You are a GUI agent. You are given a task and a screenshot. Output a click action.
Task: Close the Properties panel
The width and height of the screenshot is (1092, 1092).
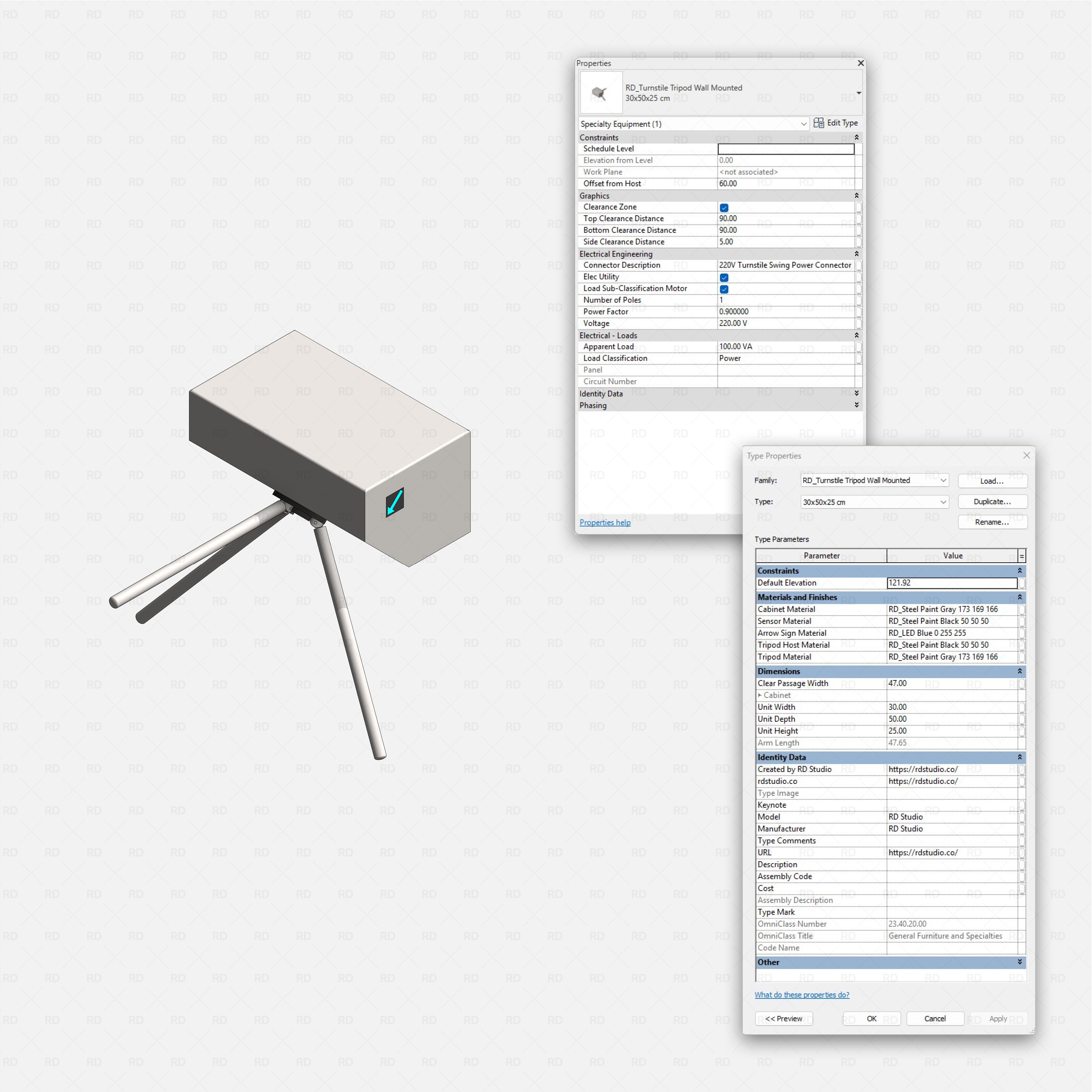coord(860,63)
